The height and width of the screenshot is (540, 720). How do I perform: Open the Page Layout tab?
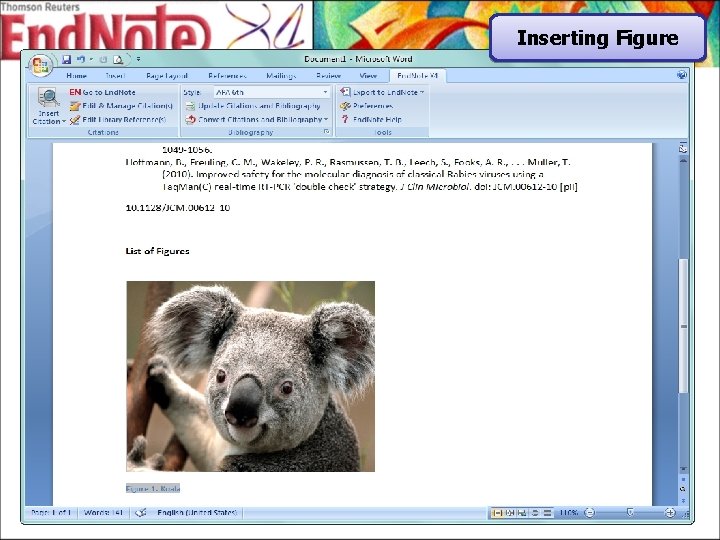pyautogui.click(x=167, y=76)
